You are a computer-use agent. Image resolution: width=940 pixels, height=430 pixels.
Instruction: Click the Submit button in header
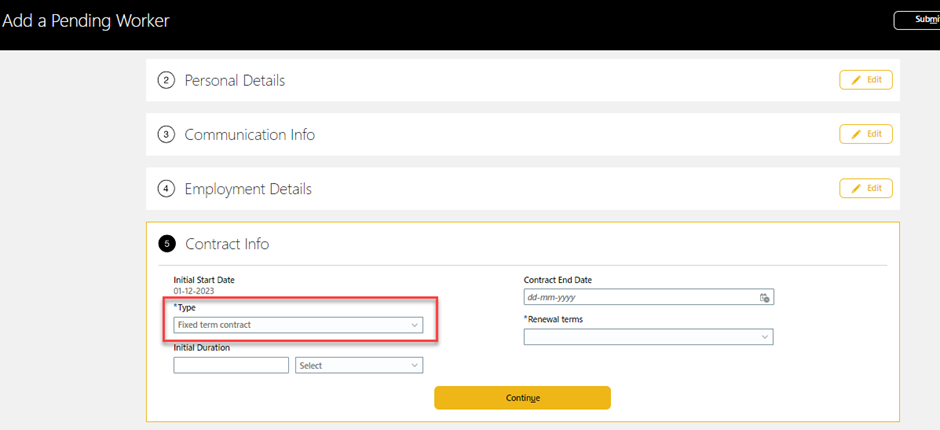[917, 20]
